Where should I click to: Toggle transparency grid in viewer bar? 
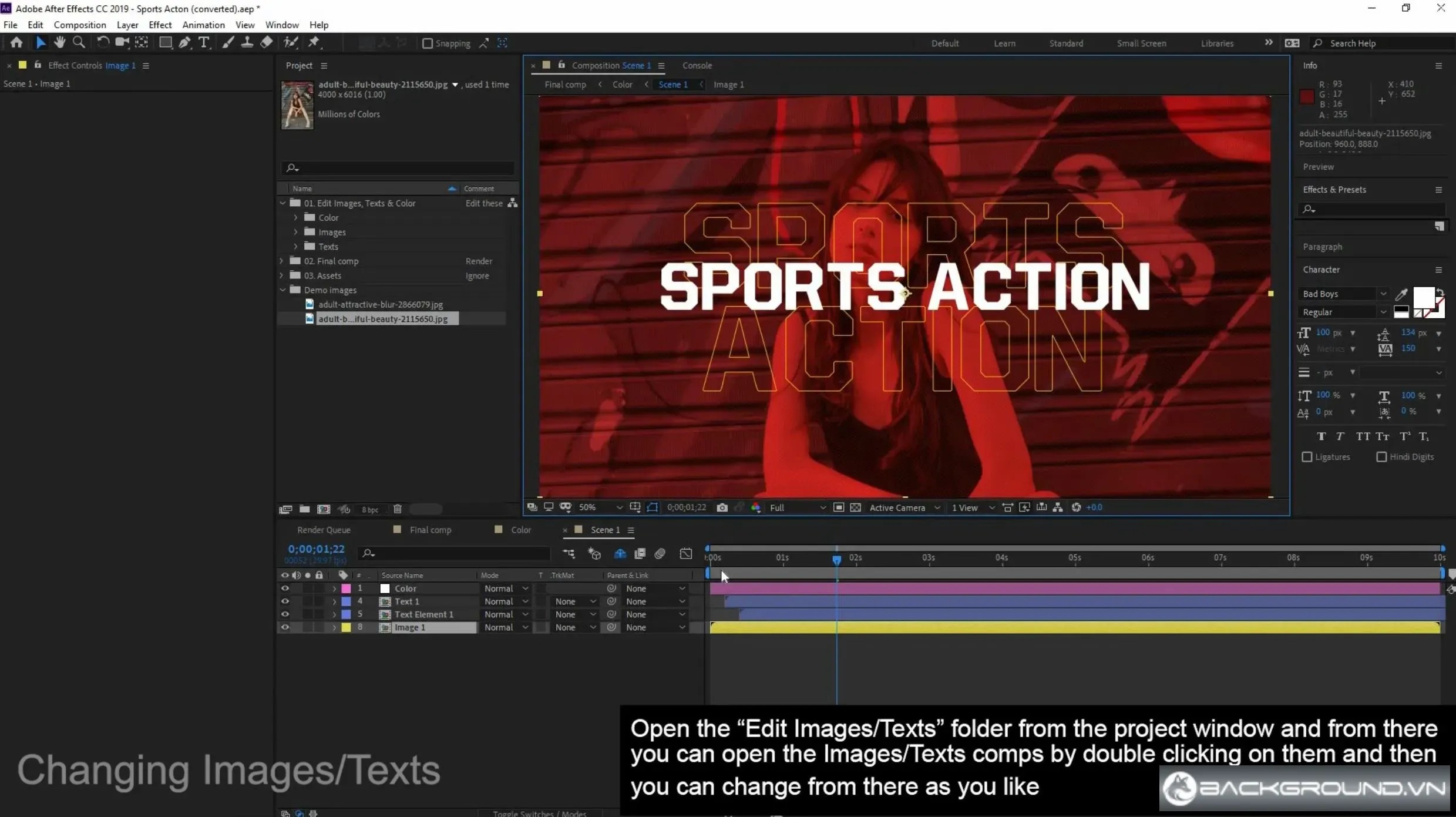click(856, 507)
